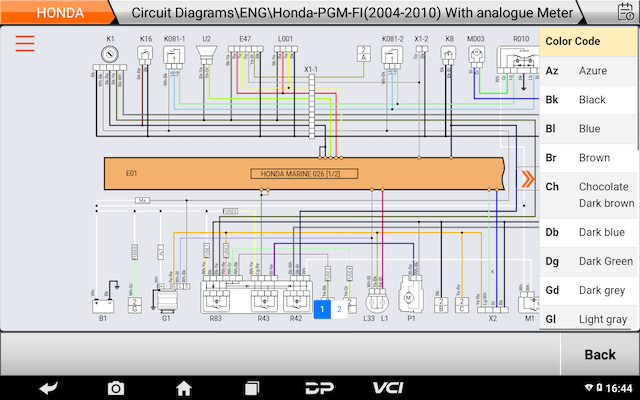Viewport: 640px width, 400px height.
Task: Select the K8 switch component
Action: click(x=448, y=55)
